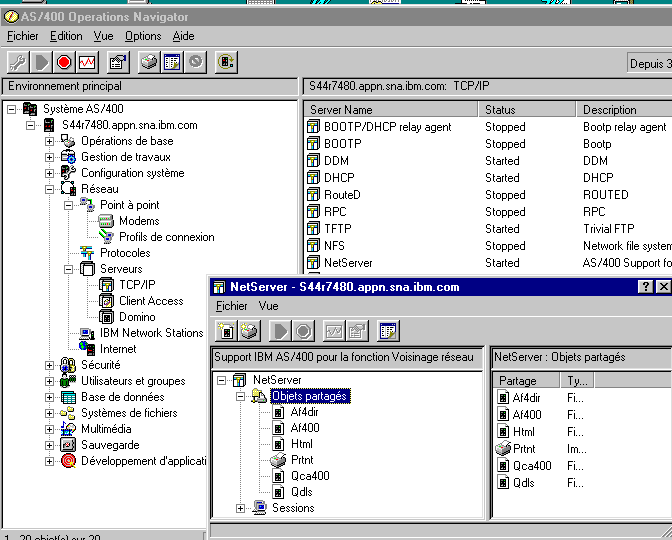Click the wrench toolbar icon in Operations Navigator

[18, 63]
